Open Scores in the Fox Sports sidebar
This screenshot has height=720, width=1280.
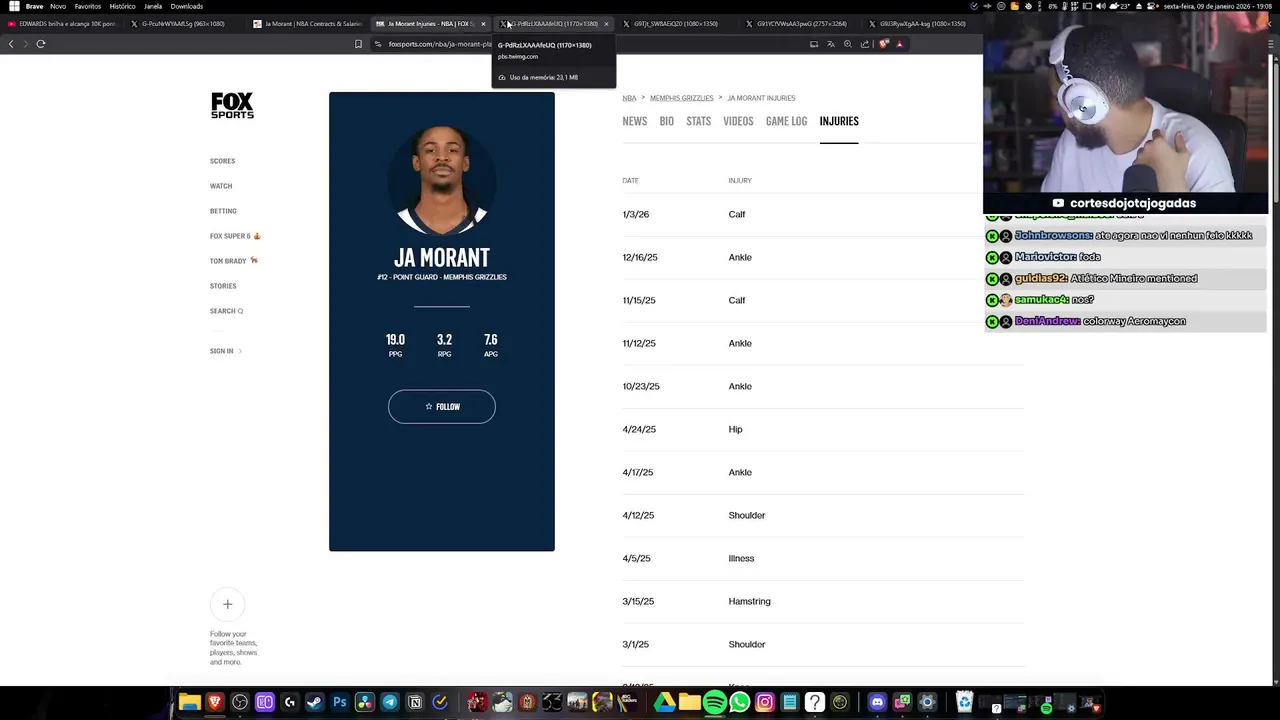(222, 161)
